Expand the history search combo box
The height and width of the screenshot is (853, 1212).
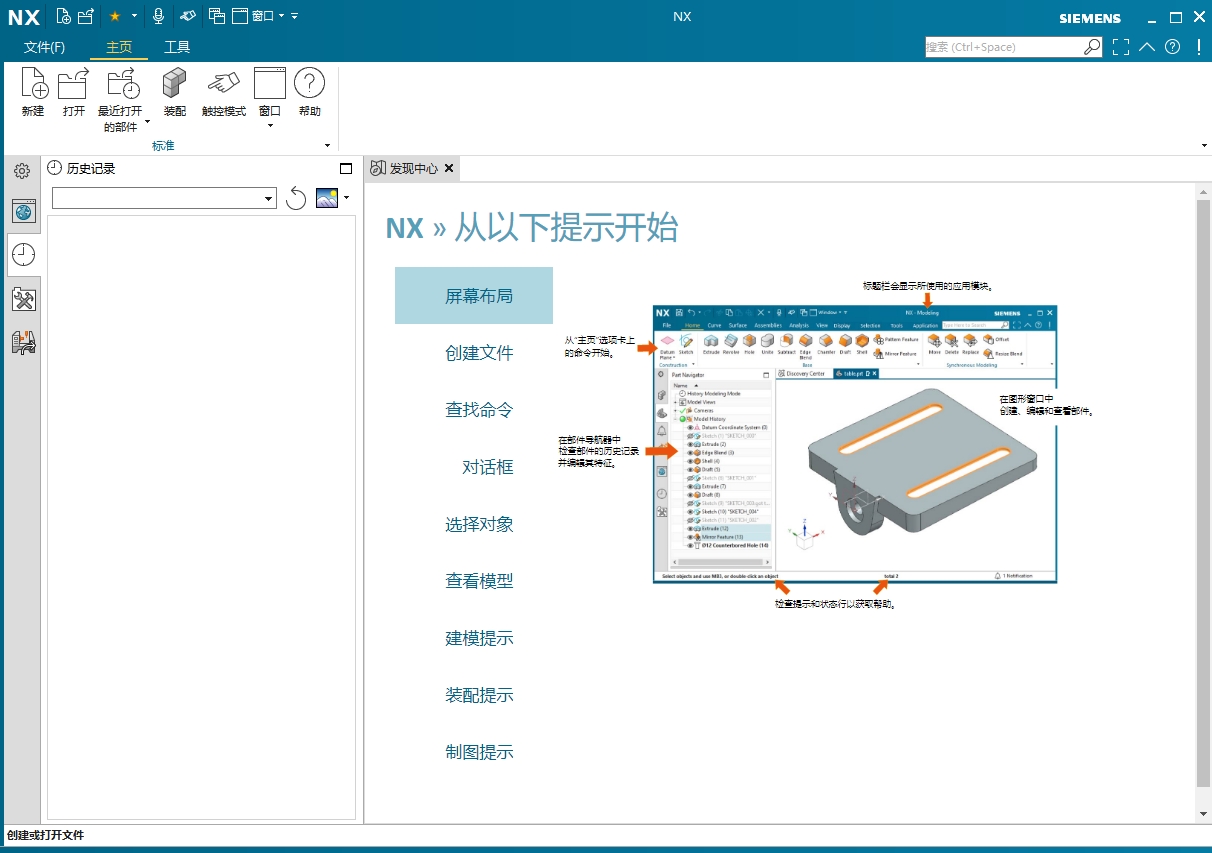(270, 197)
